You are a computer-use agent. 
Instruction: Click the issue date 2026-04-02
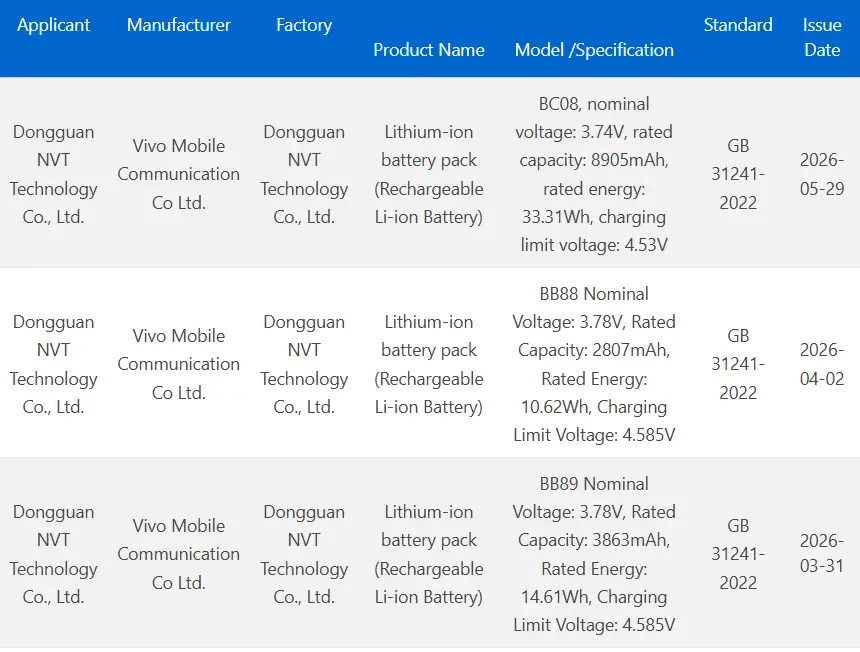pyautogui.click(x=822, y=364)
